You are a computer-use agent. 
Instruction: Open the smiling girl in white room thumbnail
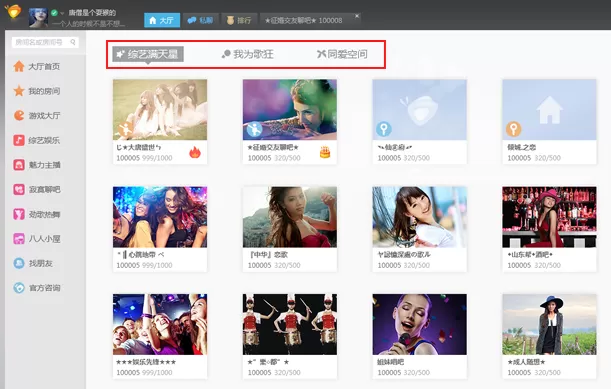419,217
